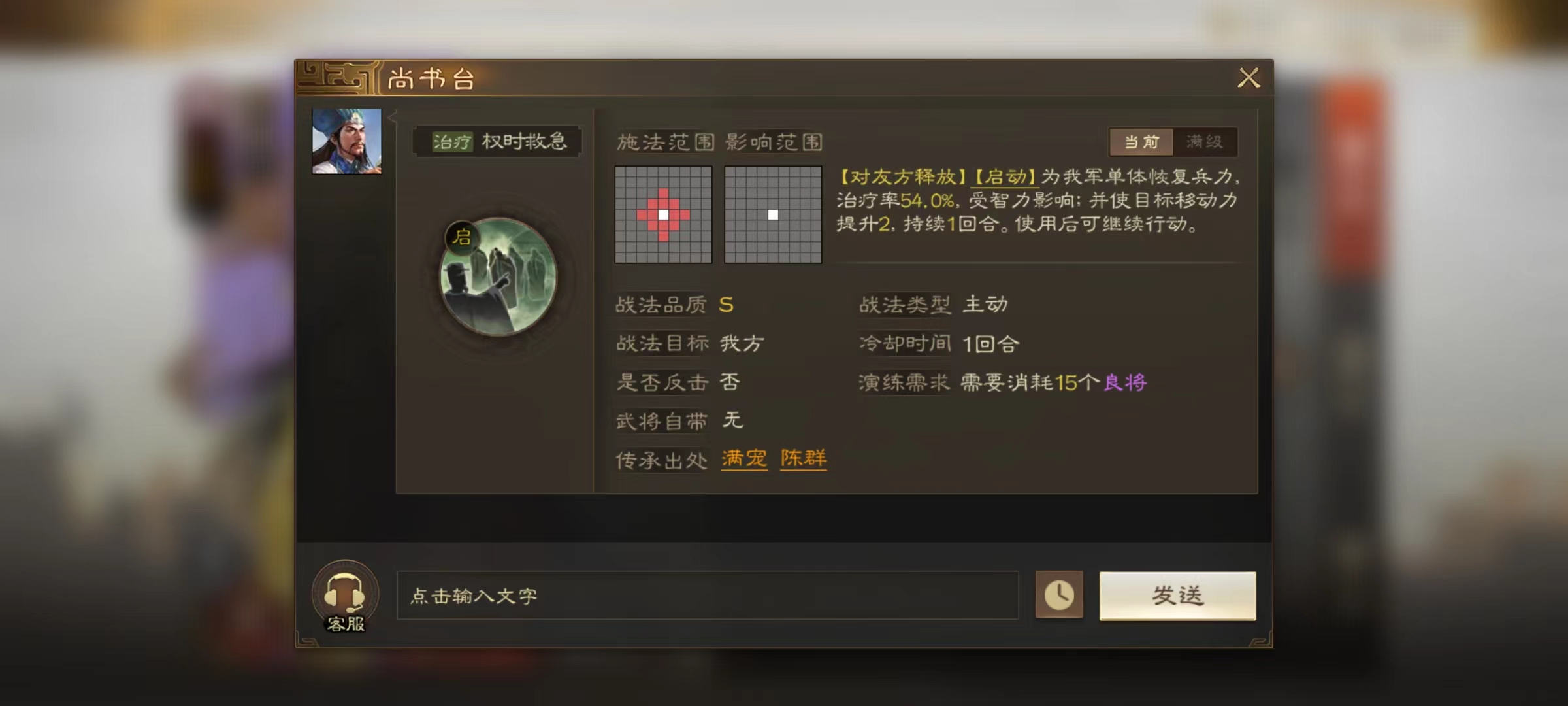
Task: Tap the 冷却时间 1回合 value
Action: tap(990, 344)
